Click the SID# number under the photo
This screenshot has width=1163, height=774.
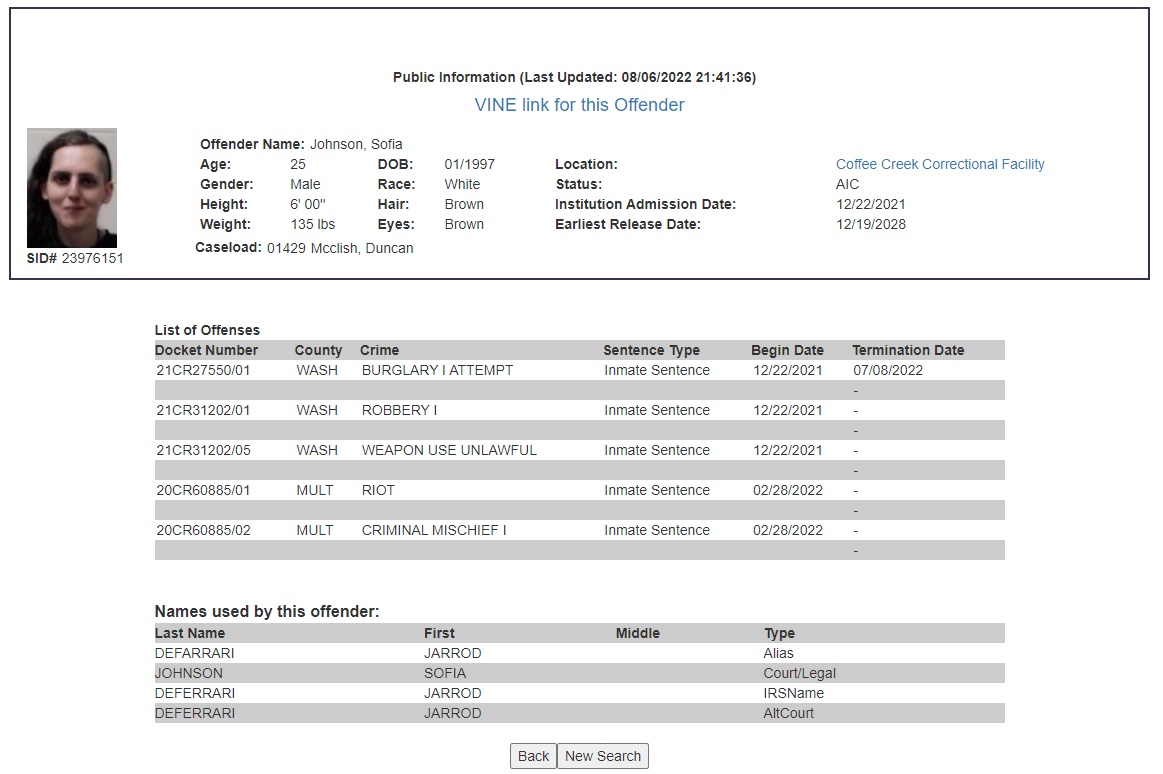point(92,258)
